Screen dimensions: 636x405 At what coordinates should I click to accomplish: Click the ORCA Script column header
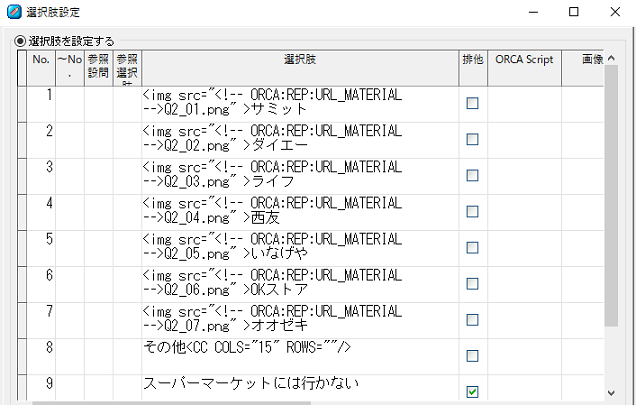point(524,68)
